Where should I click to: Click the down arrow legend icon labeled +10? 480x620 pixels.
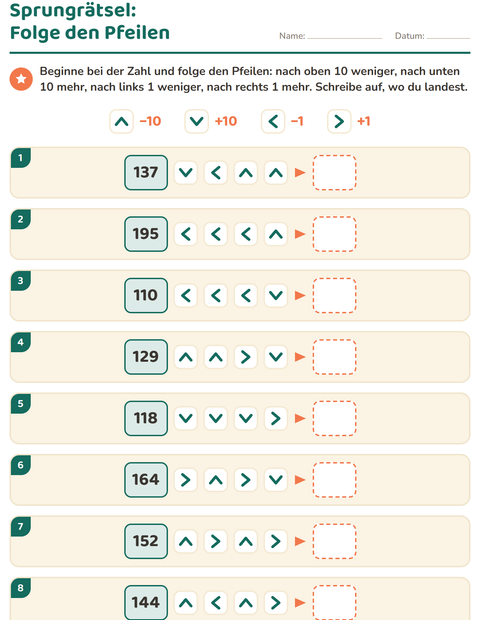point(197,121)
